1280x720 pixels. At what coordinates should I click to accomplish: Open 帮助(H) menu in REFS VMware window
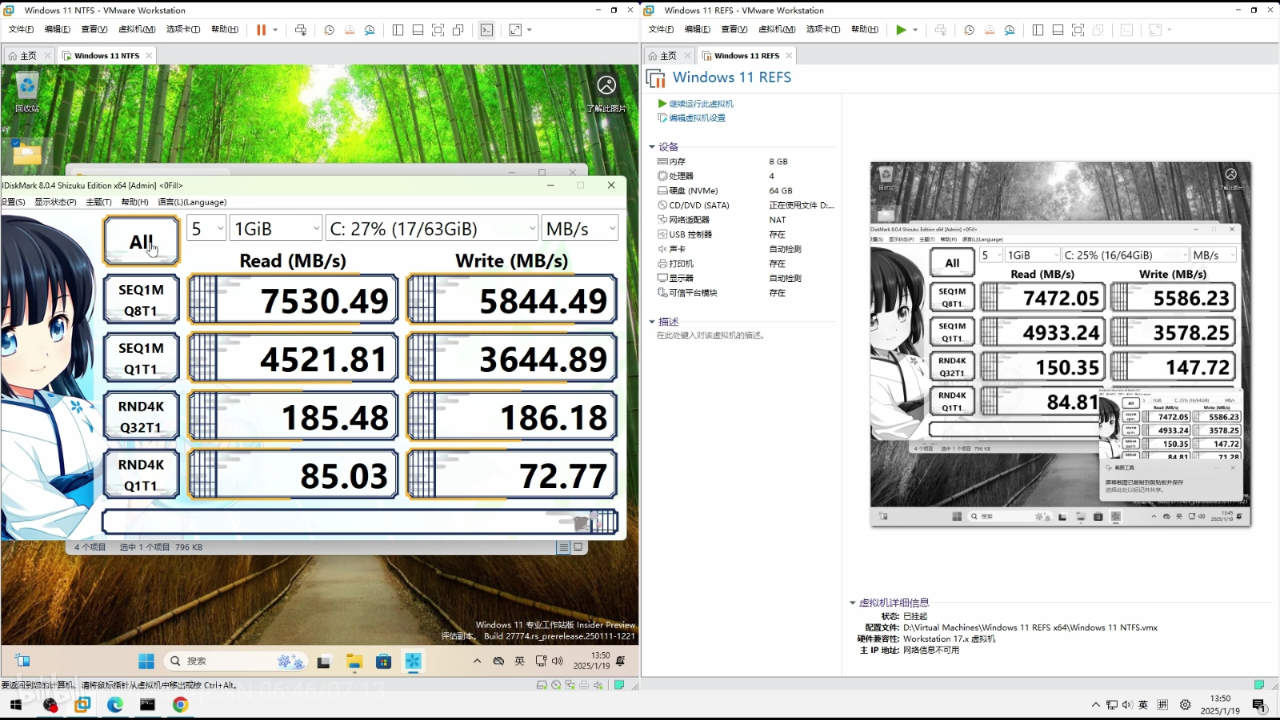point(865,30)
